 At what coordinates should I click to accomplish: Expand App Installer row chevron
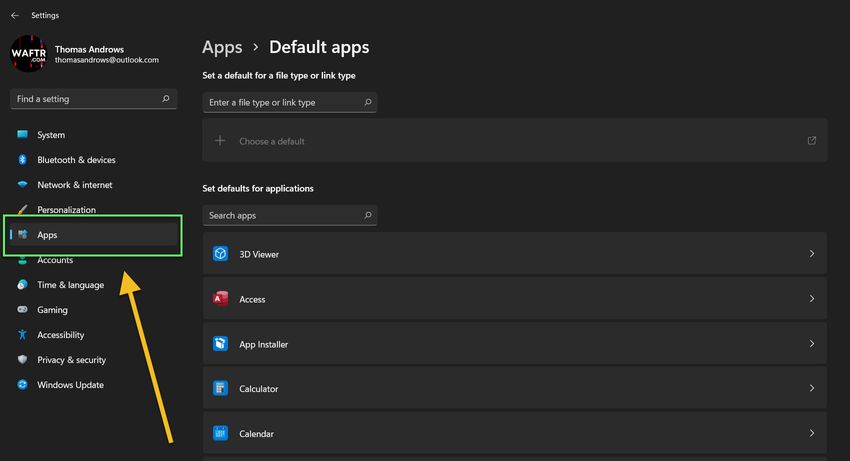(x=812, y=344)
